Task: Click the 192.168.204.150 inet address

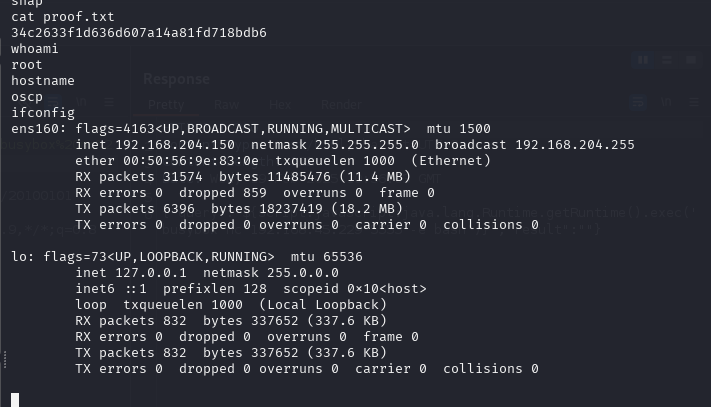Action: (x=175, y=145)
